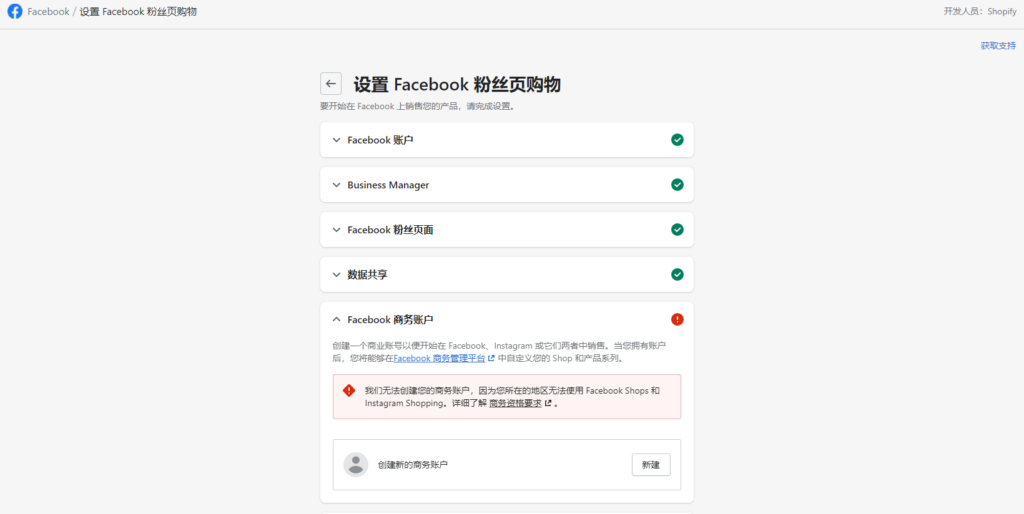Expand the Facebook 粉丝页面 section chevron
The height and width of the screenshot is (514, 1024).
336,230
